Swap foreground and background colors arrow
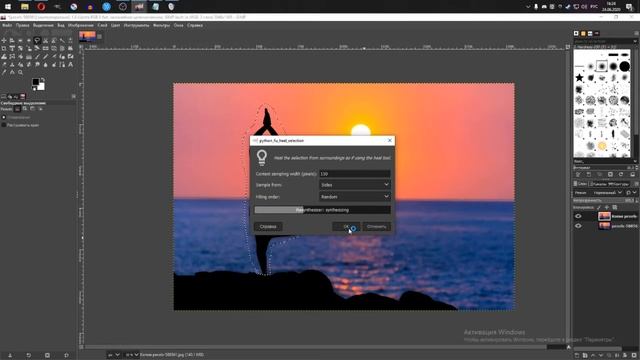 click(x=43, y=80)
